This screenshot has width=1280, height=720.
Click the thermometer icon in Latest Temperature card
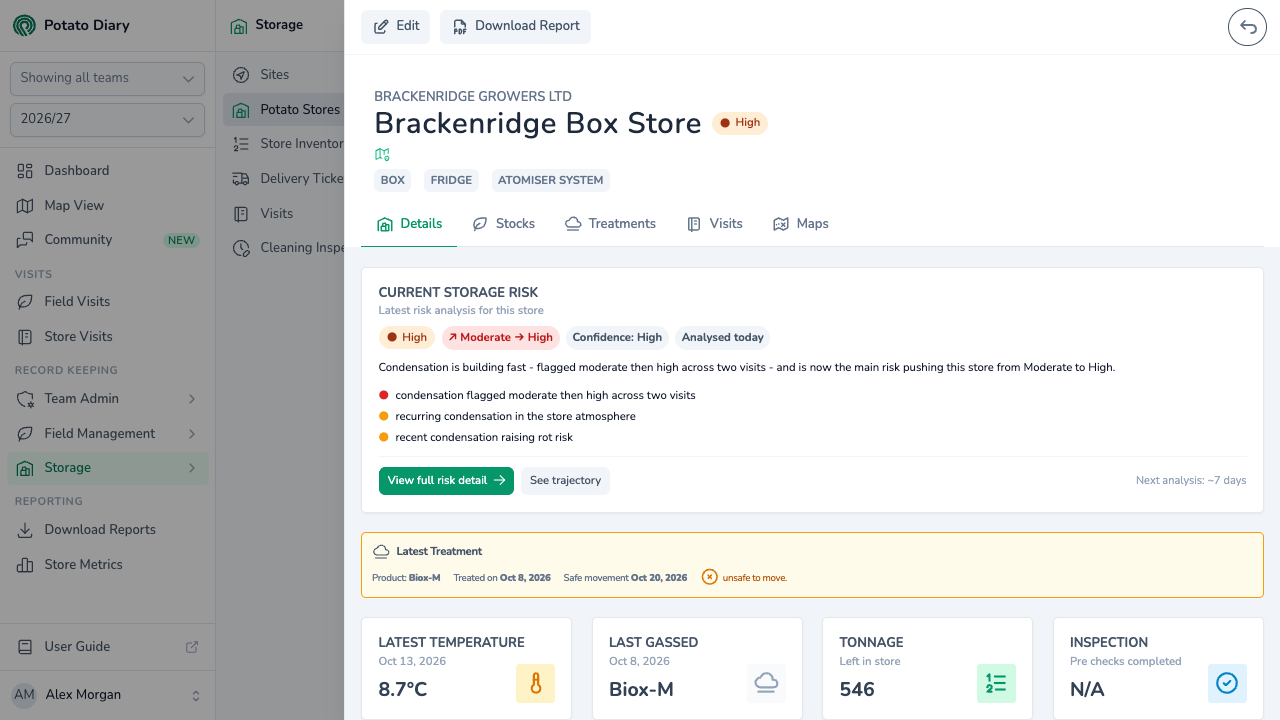coord(535,683)
